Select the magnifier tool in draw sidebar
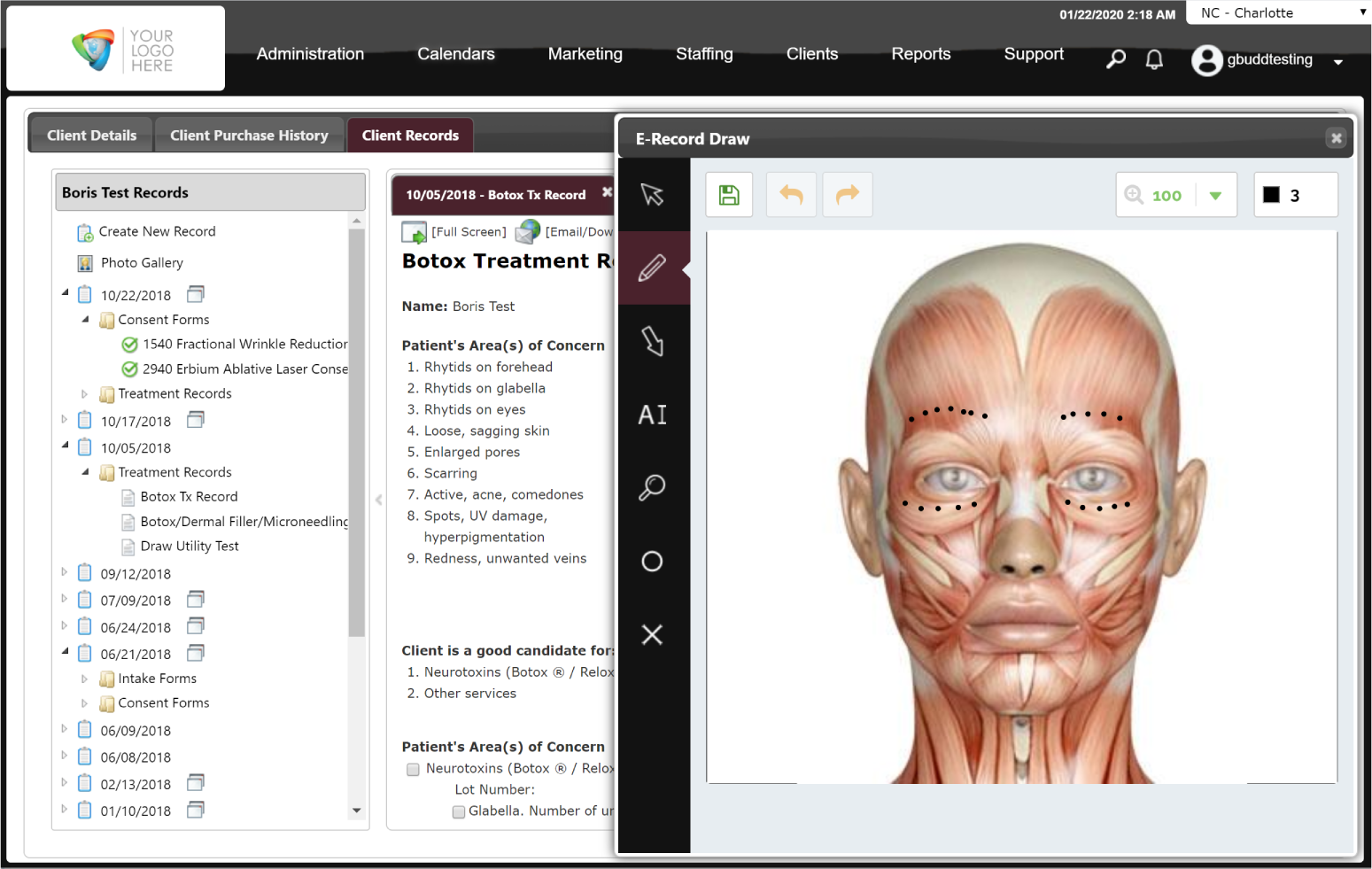This screenshot has height=869, width=1372. 653,487
